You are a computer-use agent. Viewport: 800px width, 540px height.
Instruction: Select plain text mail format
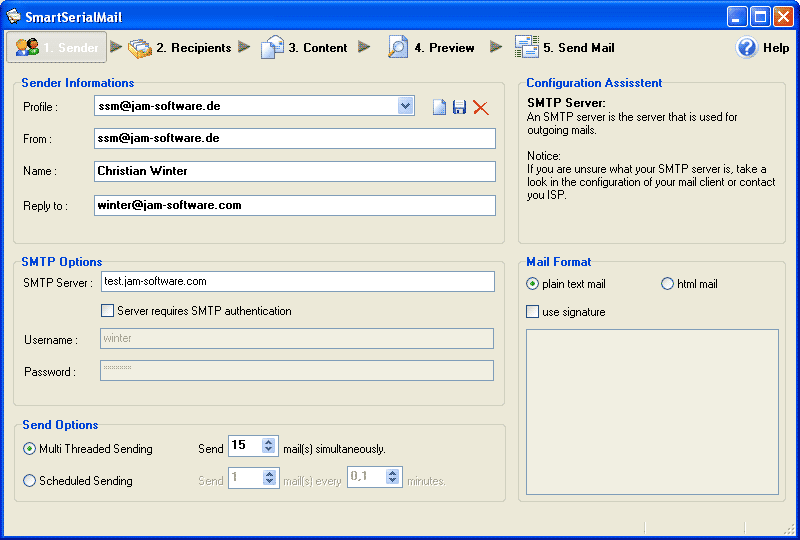tap(532, 284)
